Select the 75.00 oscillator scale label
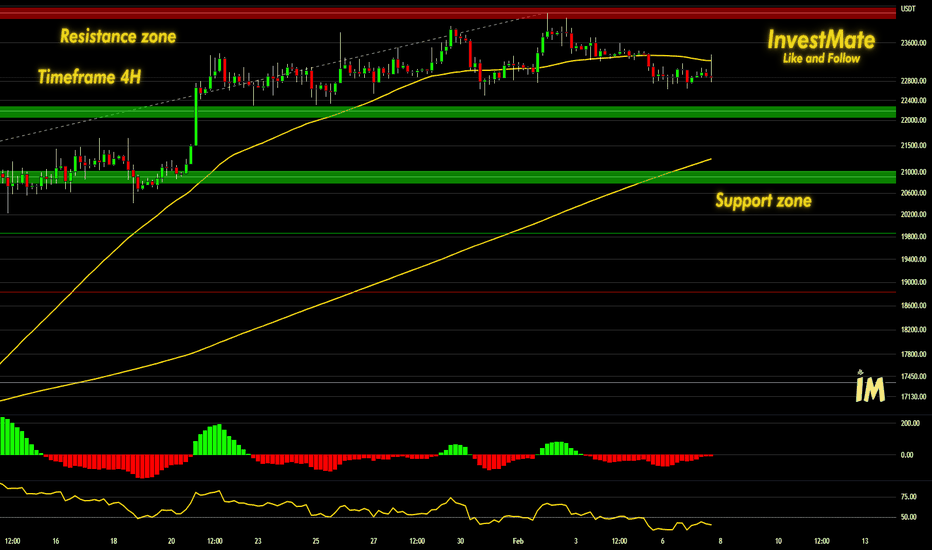This screenshot has width=932, height=550. tap(909, 496)
